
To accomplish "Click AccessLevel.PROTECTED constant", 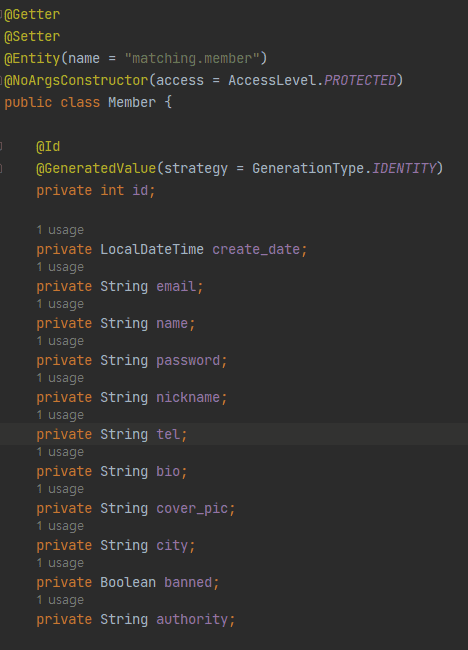I will coord(312,80).
